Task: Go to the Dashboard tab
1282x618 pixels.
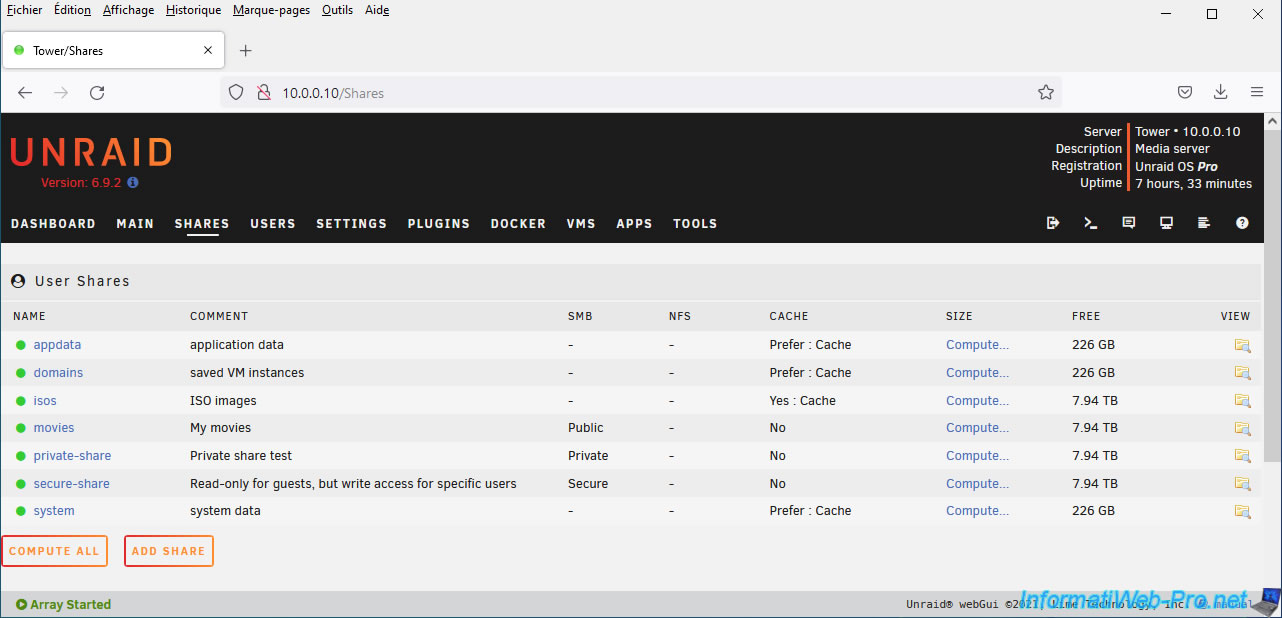Action: (x=53, y=224)
